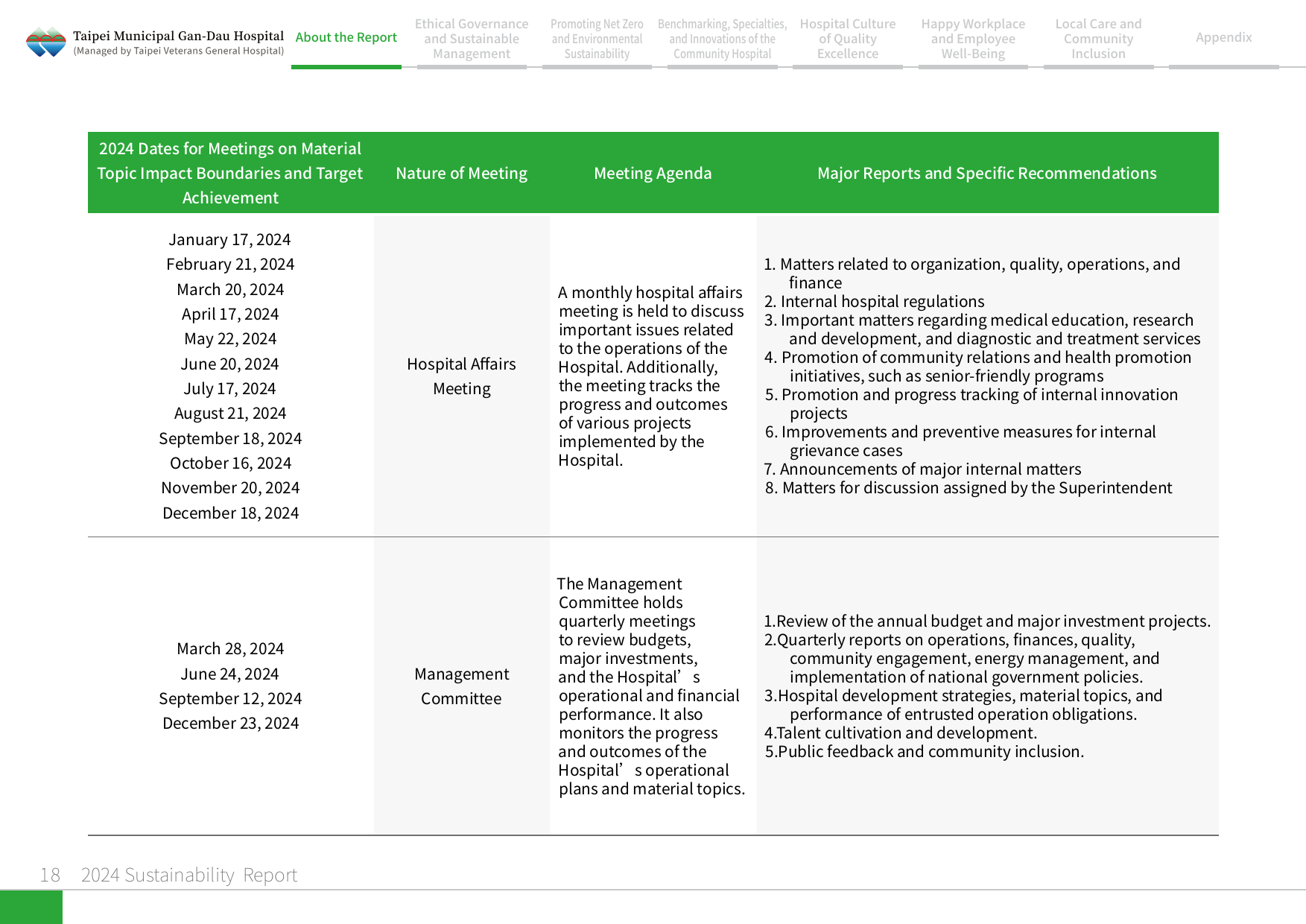Select the date September 18, 2024
The width and height of the screenshot is (1306, 924).
coord(230,438)
